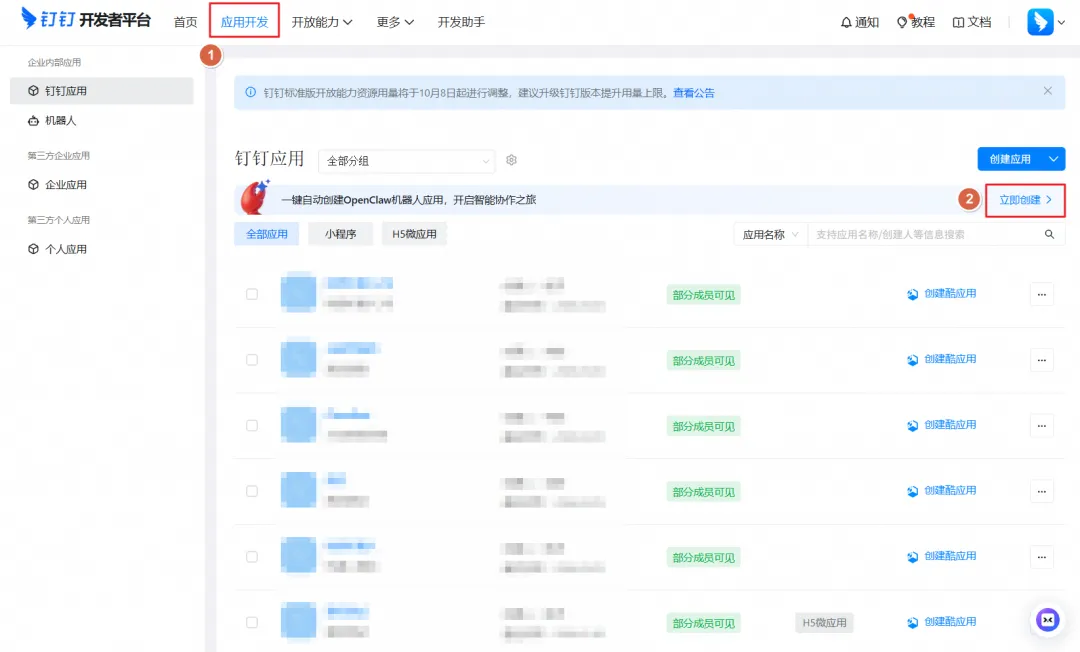Click 创建酷应用 in the third app row
This screenshot has height=652, width=1080.
tap(942, 425)
